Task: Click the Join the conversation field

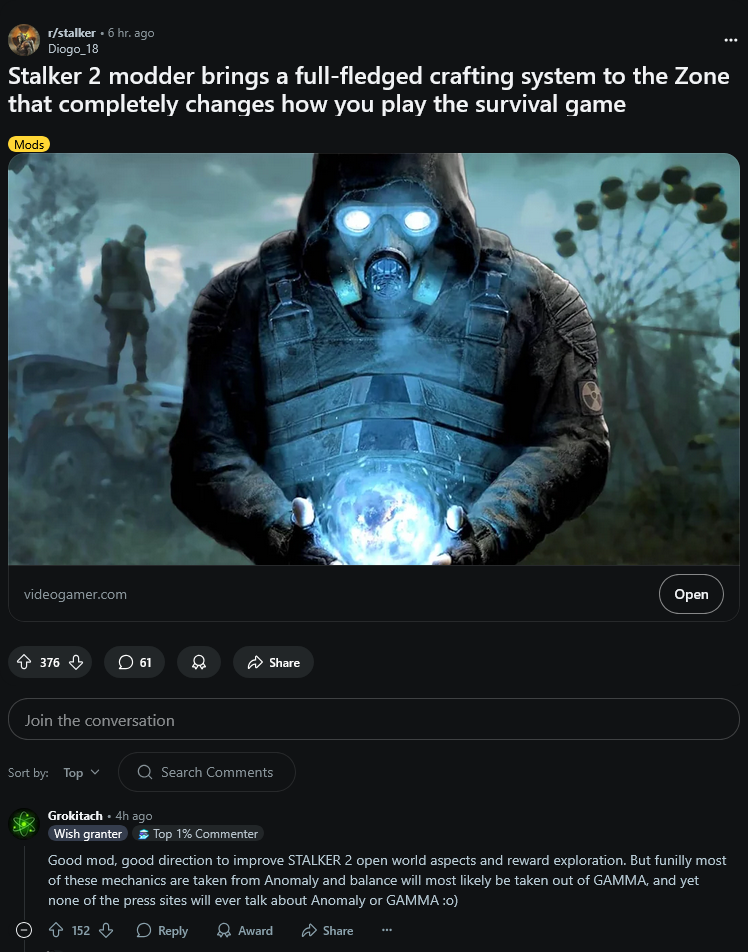Action: pos(373,719)
